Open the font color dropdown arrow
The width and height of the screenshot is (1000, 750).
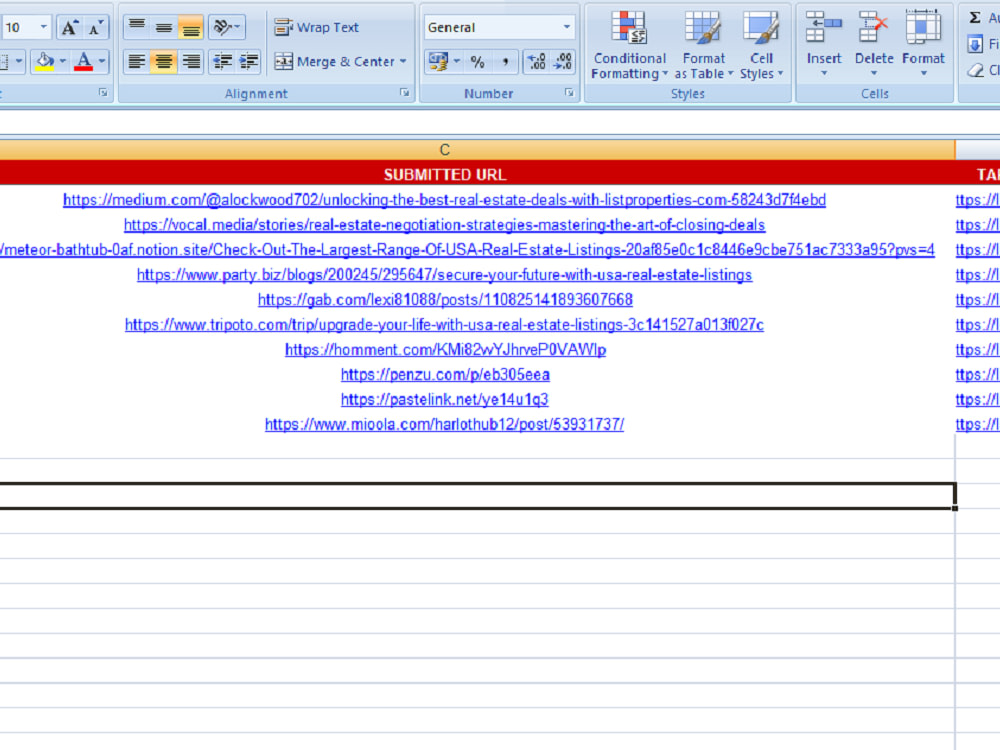102,61
